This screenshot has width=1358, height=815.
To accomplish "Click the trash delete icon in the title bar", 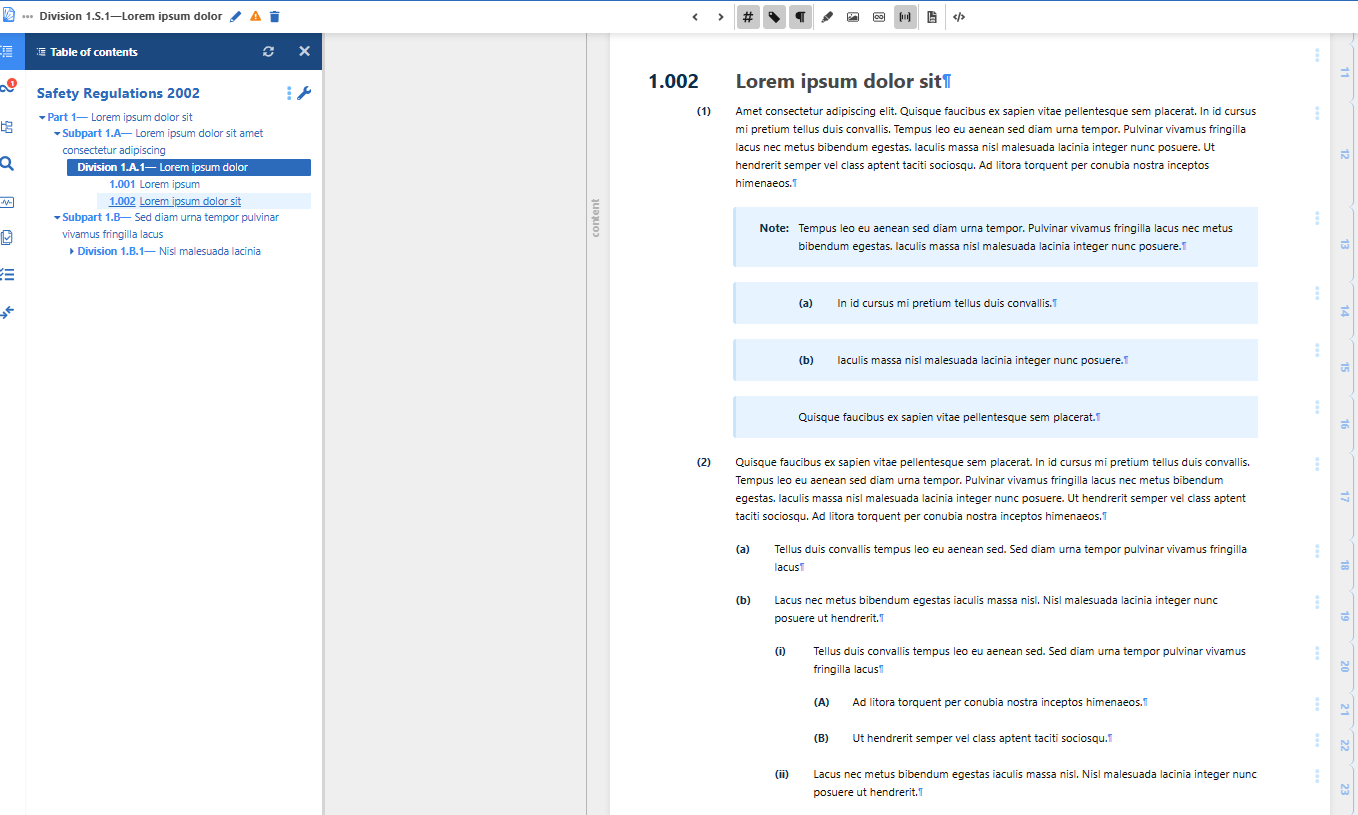I will (x=275, y=17).
